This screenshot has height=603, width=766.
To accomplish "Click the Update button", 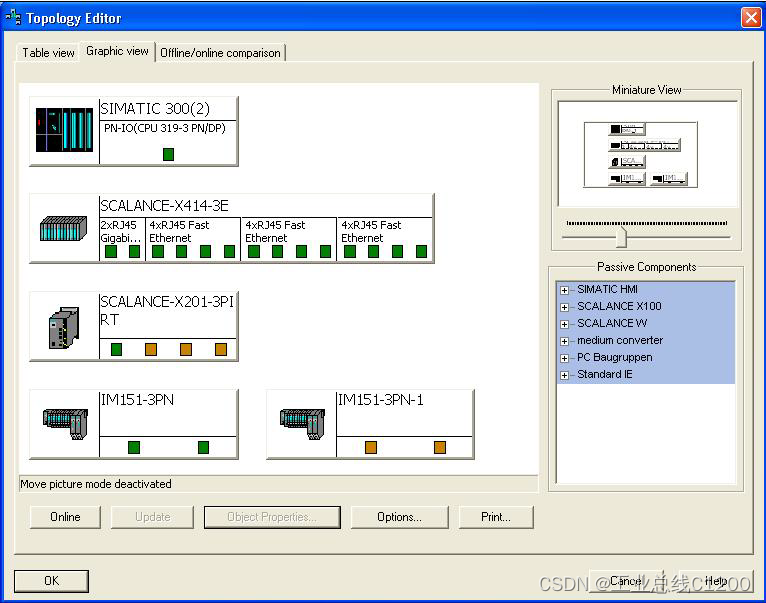I will point(152,517).
